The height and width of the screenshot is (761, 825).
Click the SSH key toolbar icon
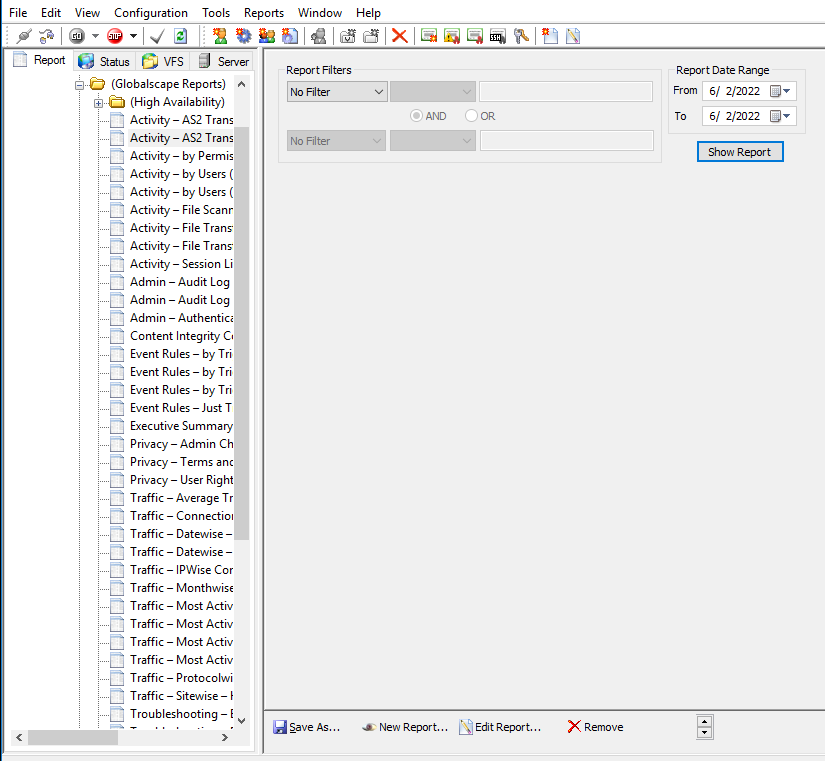coord(497,36)
